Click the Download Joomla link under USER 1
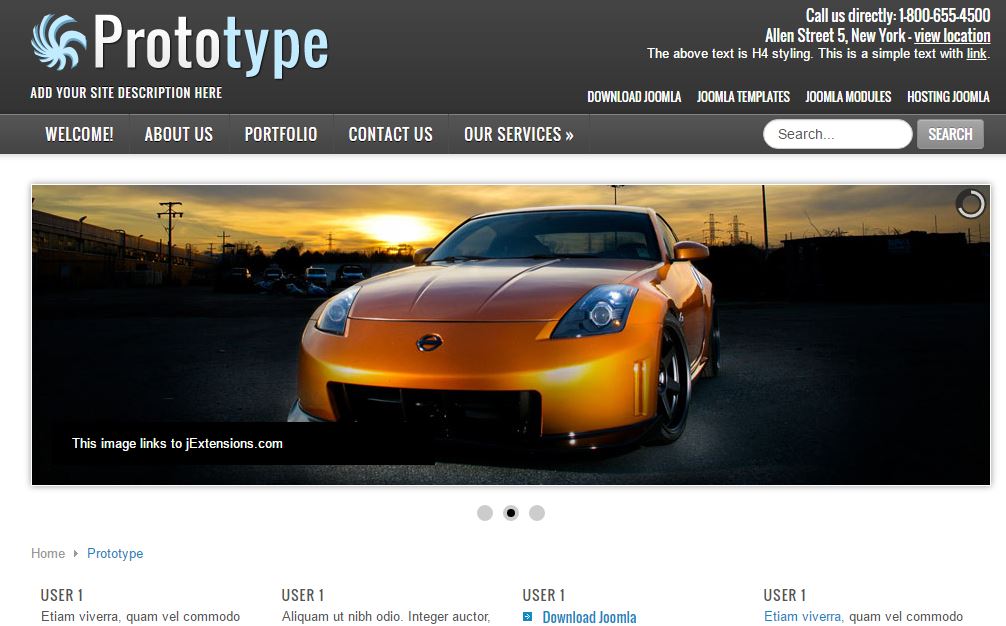 tap(589, 617)
